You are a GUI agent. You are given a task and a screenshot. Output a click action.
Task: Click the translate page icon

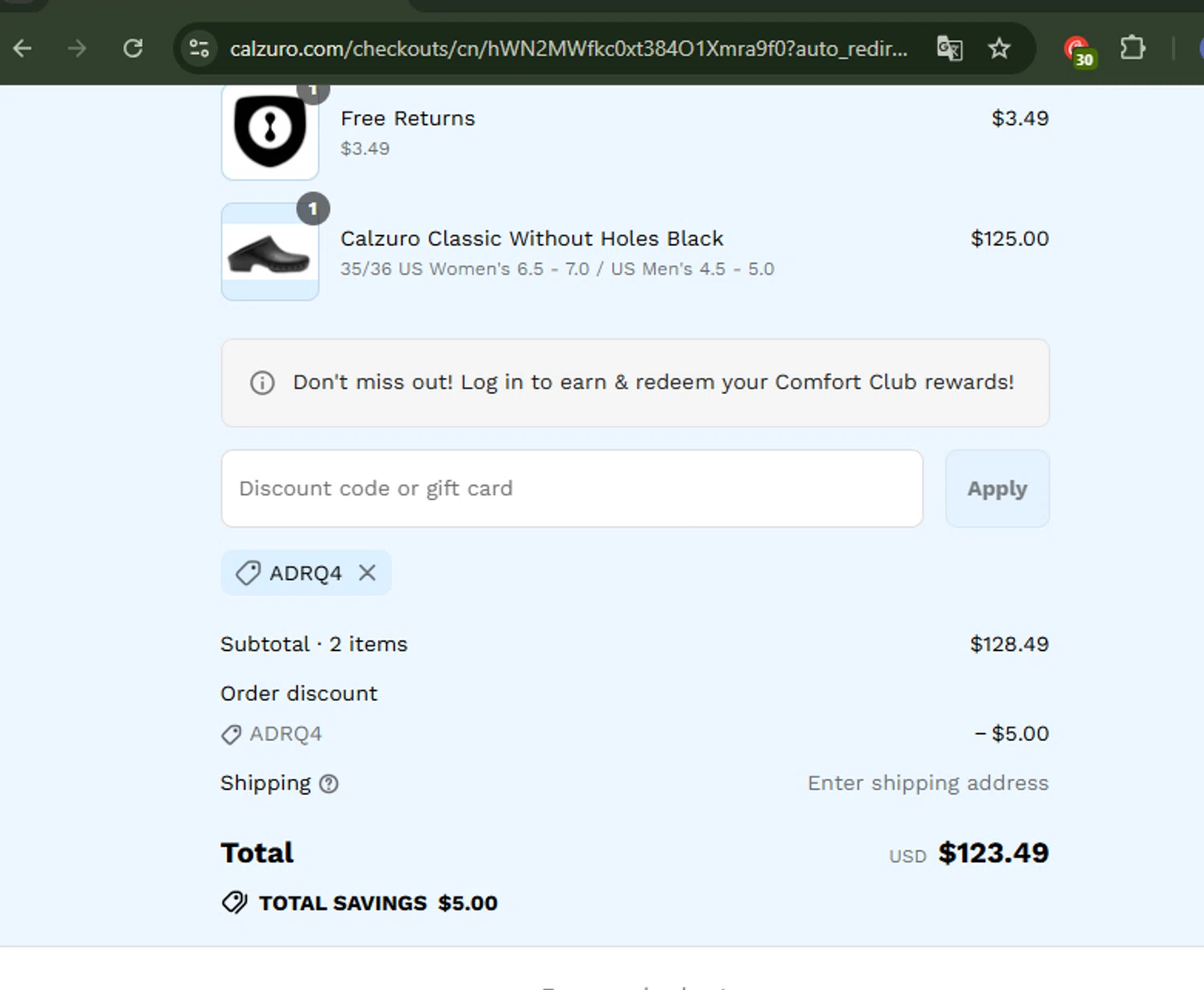click(x=950, y=49)
